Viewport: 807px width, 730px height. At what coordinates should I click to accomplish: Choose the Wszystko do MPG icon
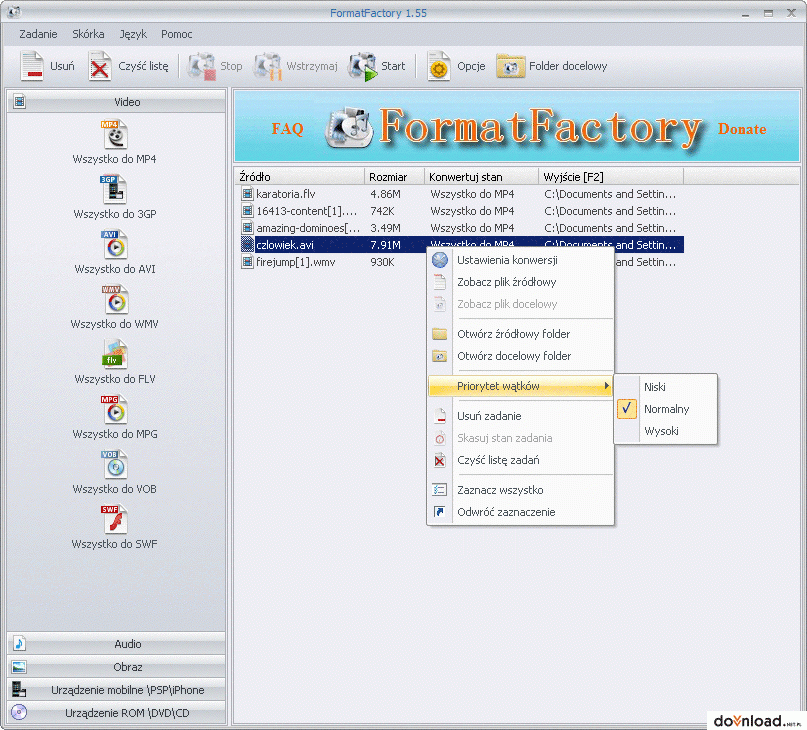coord(114,410)
